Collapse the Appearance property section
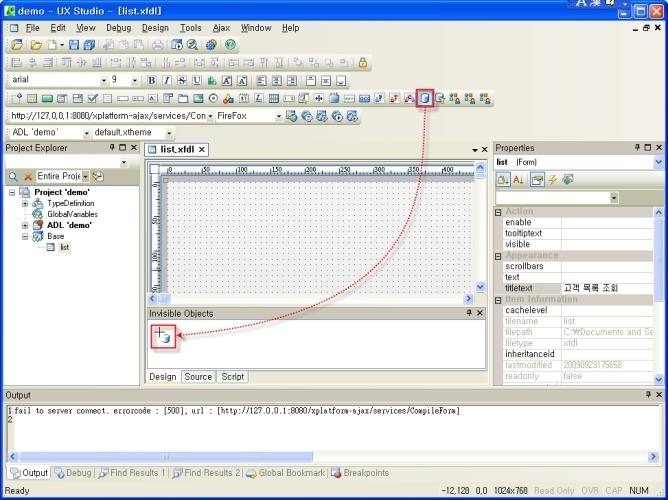 (x=498, y=256)
